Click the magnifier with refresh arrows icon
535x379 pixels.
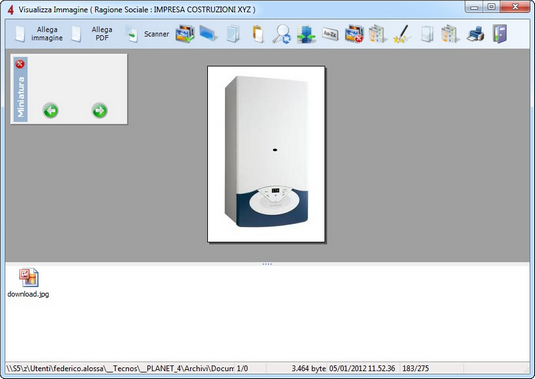click(x=281, y=34)
